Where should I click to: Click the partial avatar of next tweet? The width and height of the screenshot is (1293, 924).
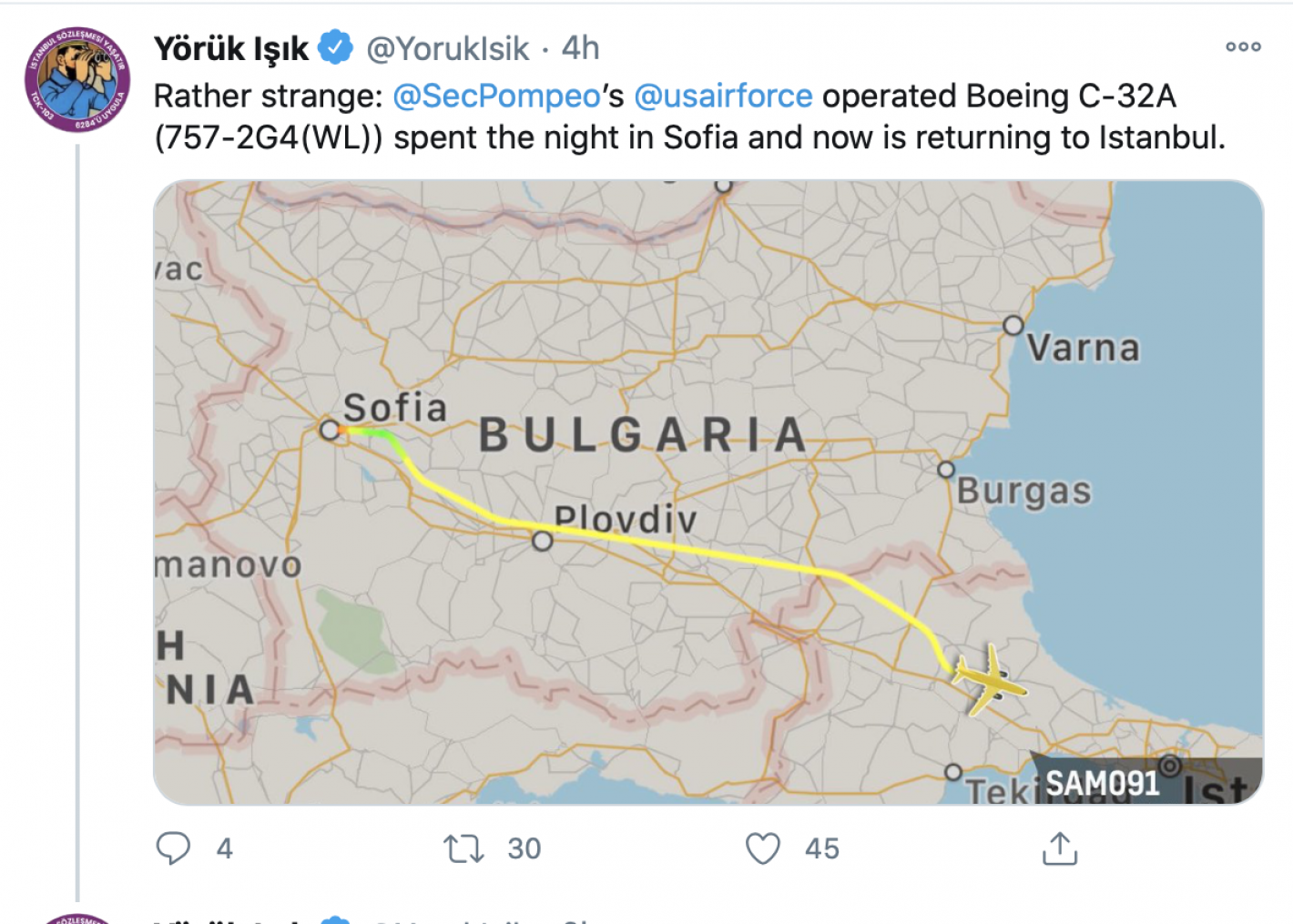click(77, 918)
